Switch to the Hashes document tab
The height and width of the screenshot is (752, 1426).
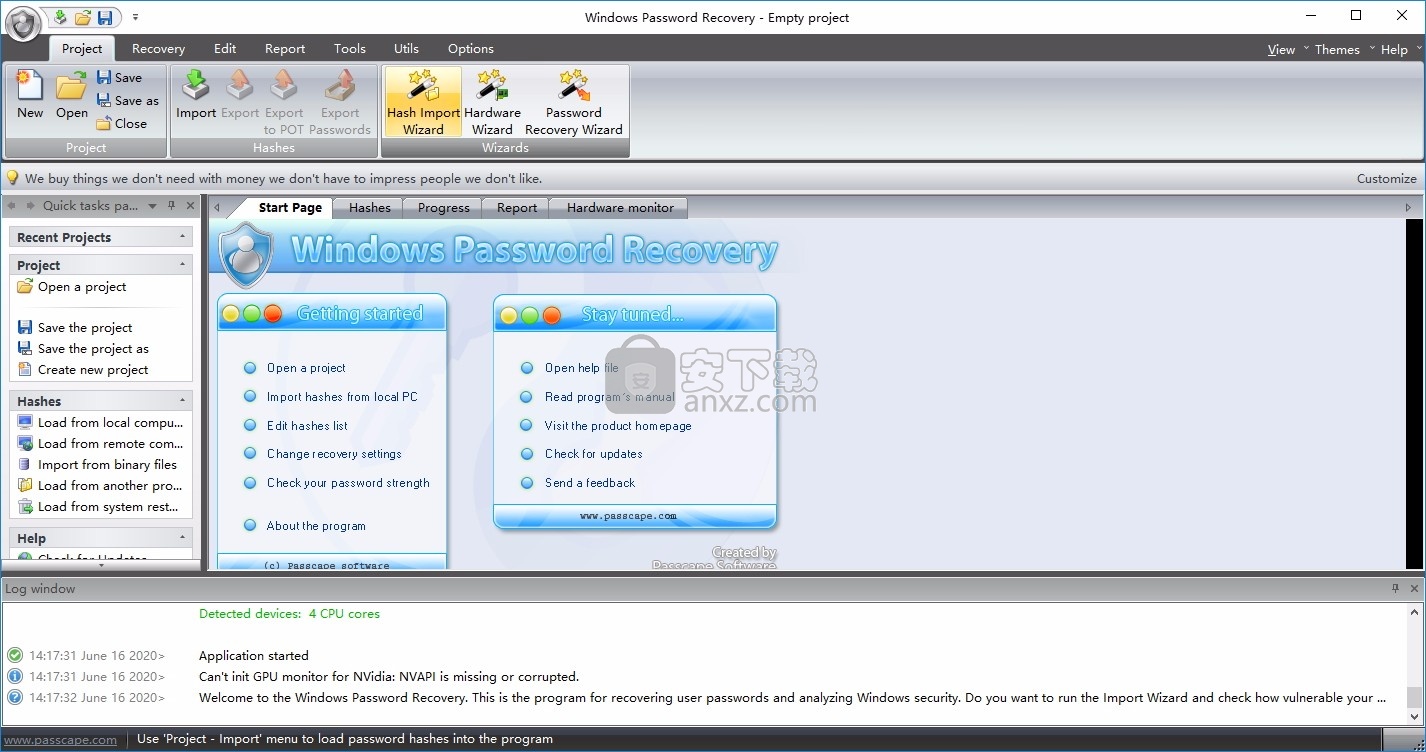pos(369,207)
